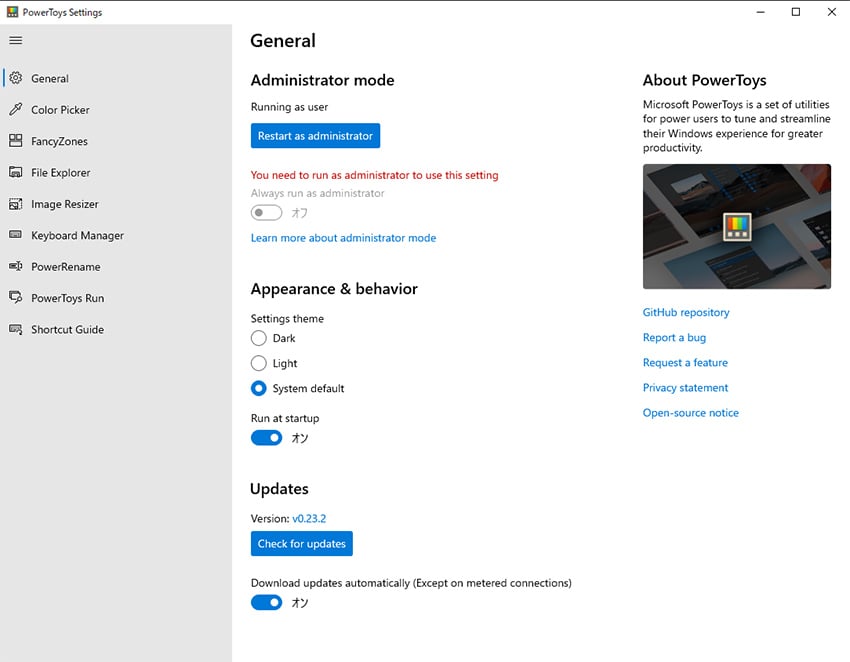Choose the Light theme radio button

click(259, 363)
